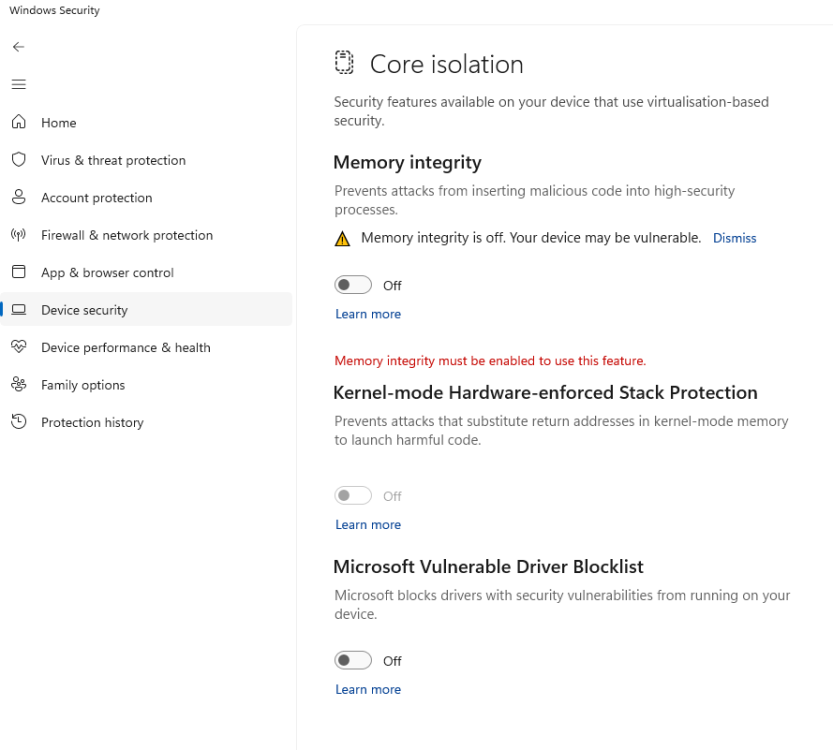
Task: Dismiss the Memory integrity warning
Action: pyautogui.click(x=734, y=238)
